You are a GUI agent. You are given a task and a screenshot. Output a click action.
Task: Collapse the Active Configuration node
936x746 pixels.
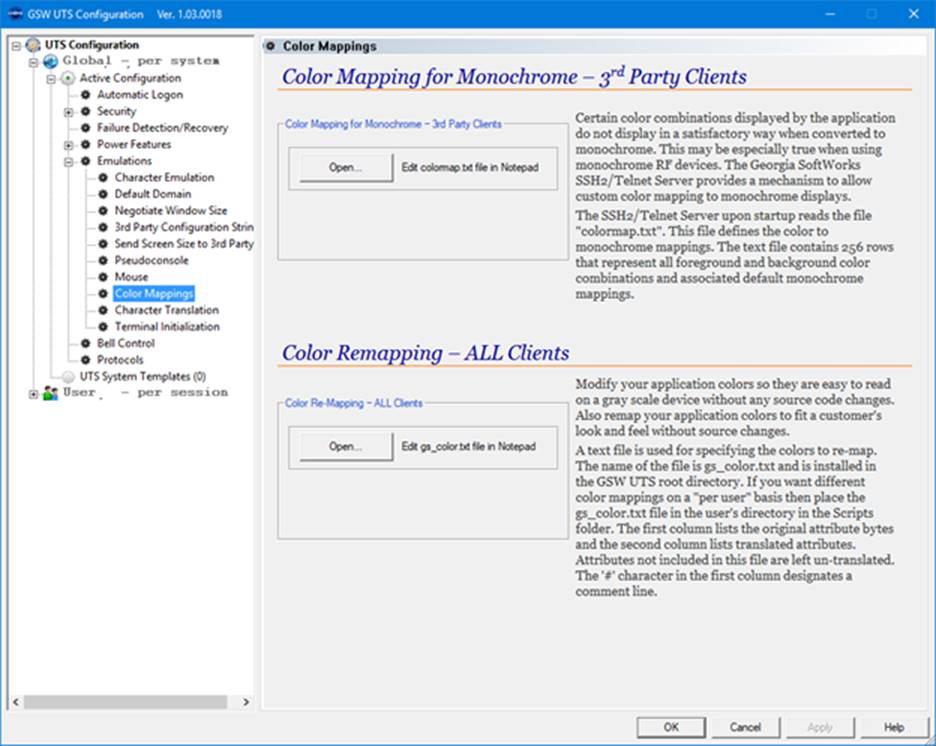point(51,79)
